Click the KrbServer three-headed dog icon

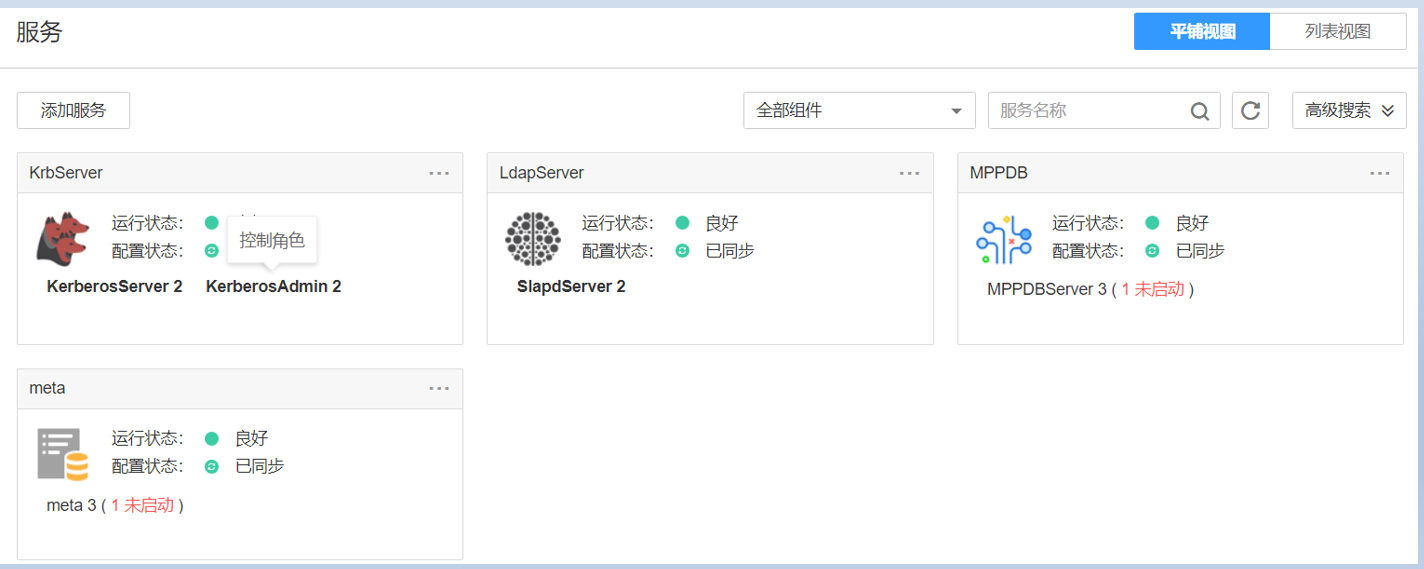(x=64, y=238)
